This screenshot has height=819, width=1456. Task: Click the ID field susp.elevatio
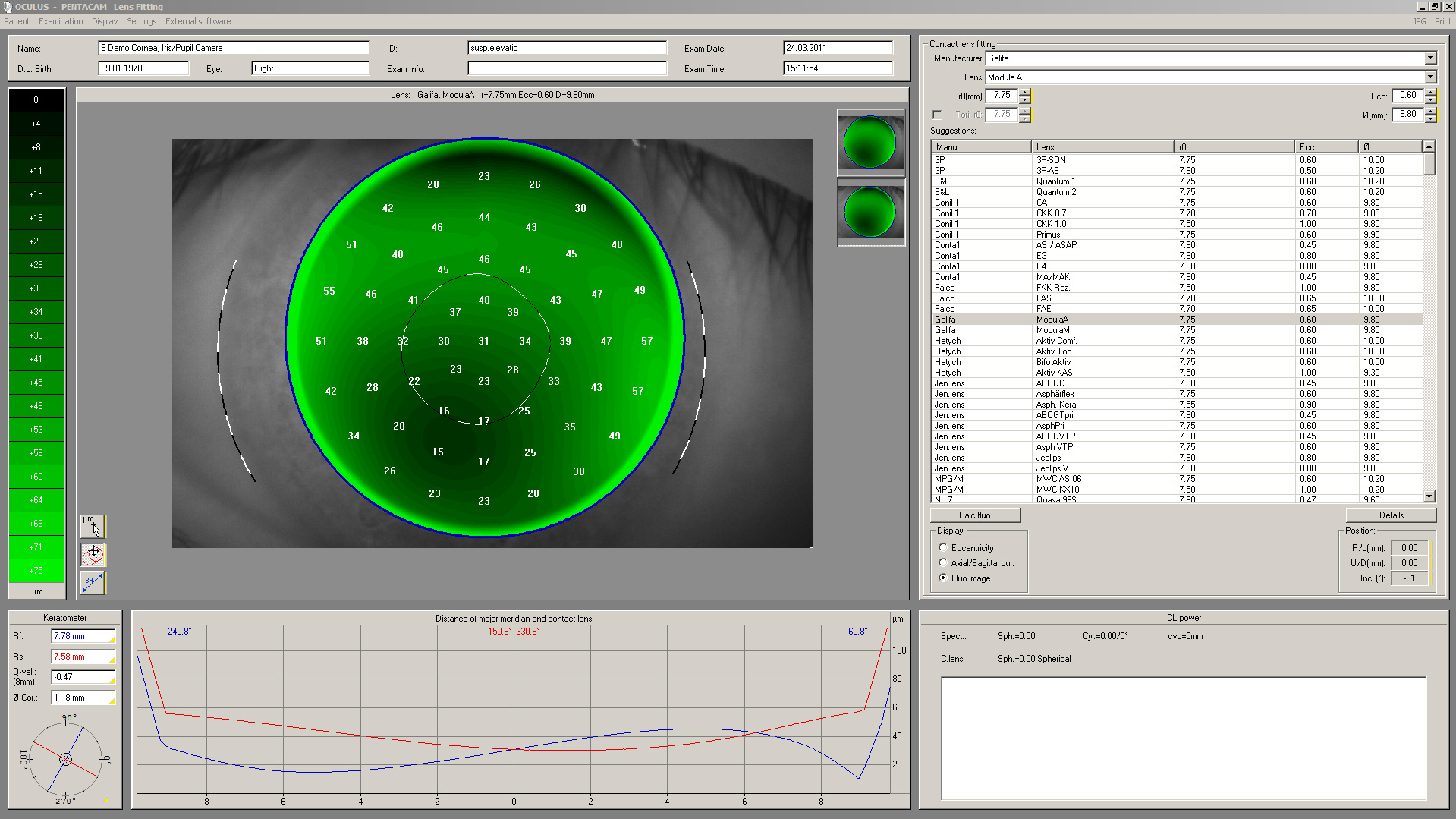coord(567,48)
